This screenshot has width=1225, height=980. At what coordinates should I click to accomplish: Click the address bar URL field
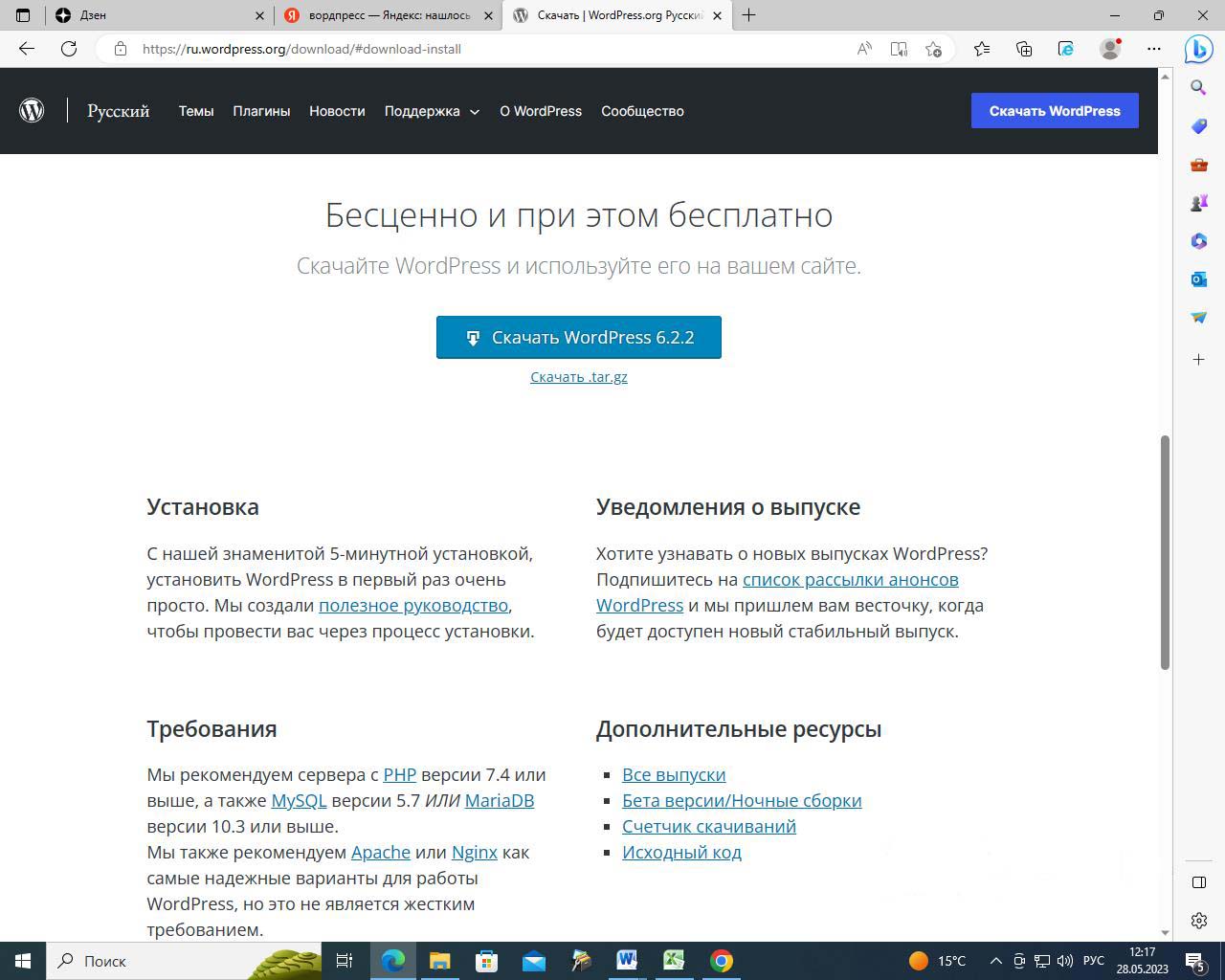click(479, 49)
